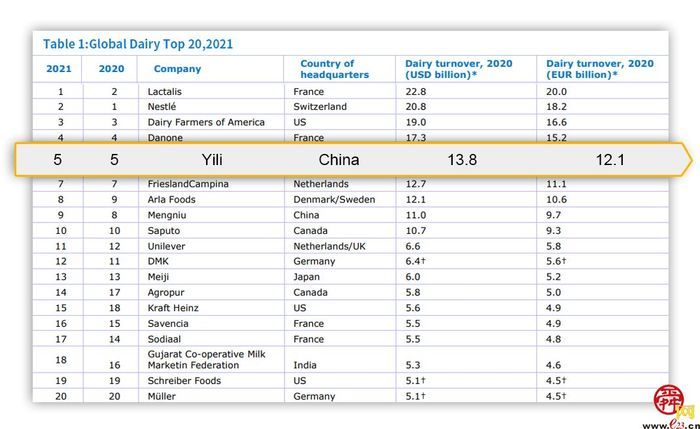
Task: Click the EUR value "16.6"
Action: coord(556,122)
